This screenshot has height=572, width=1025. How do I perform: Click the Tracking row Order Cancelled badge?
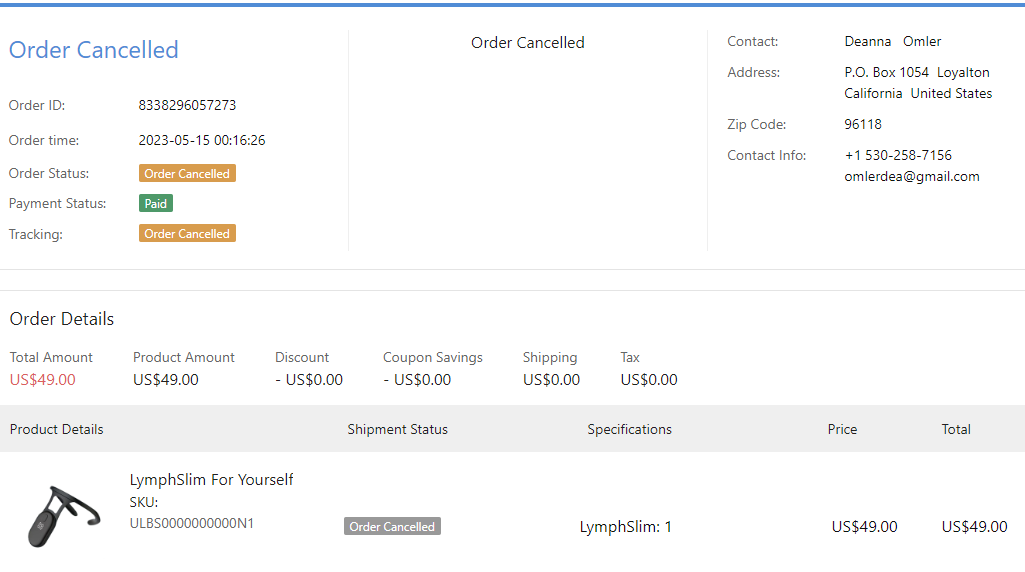(x=187, y=233)
